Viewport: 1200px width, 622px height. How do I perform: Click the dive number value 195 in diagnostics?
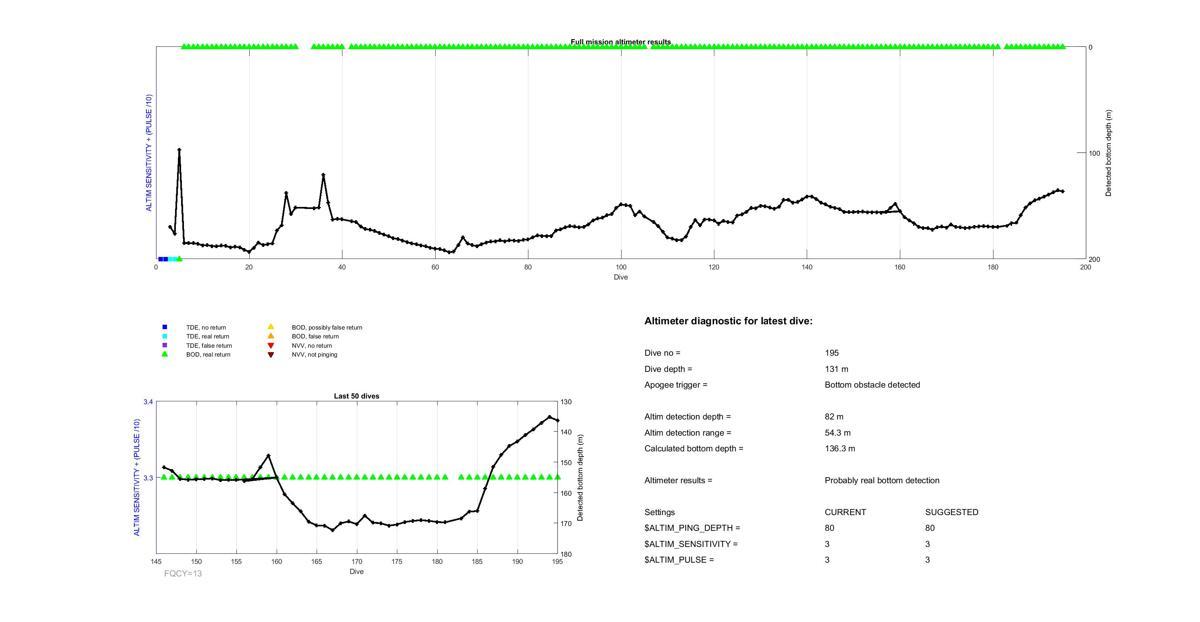[832, 353]
